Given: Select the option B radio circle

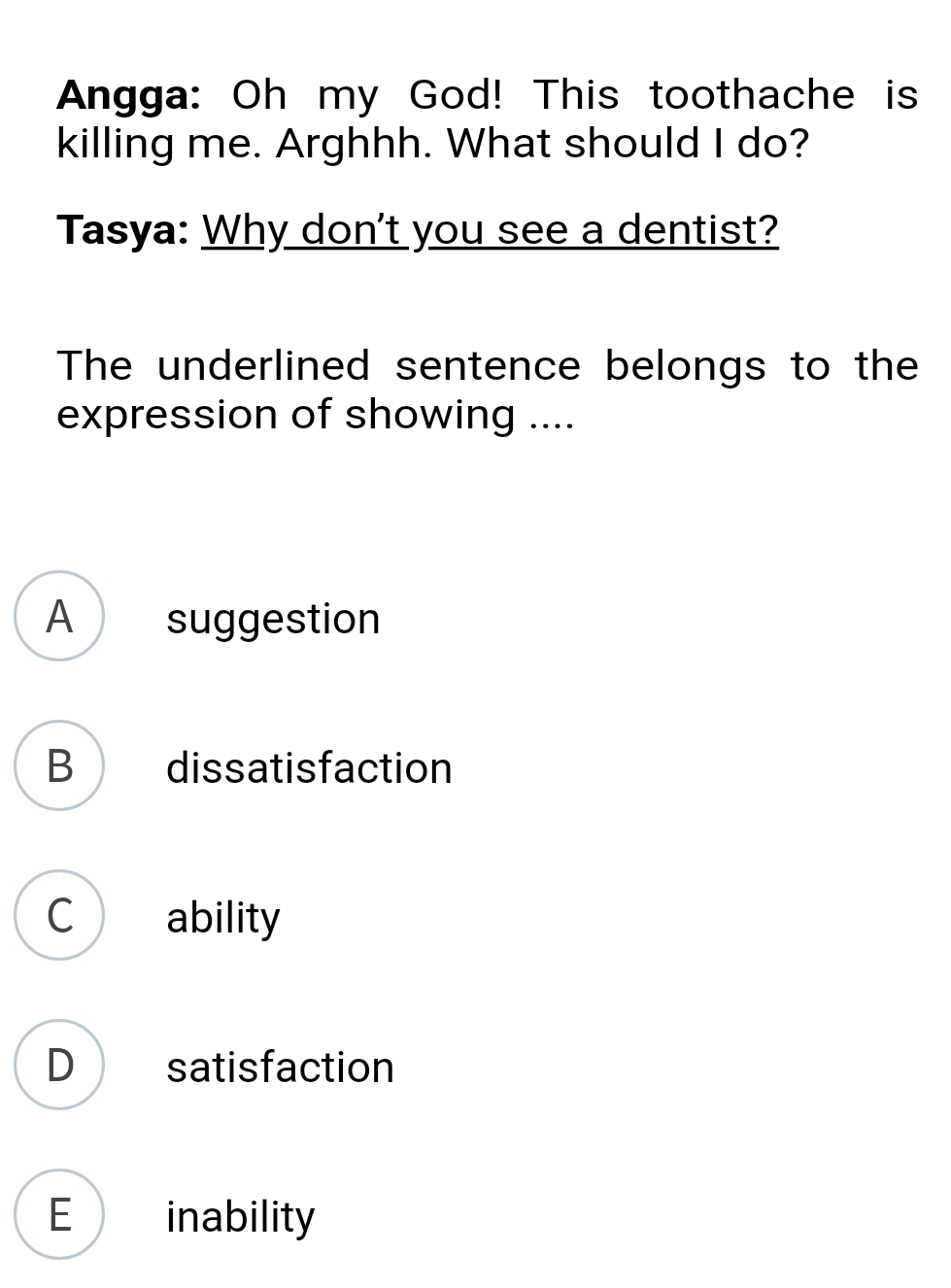Looking at the screenshot, I should pos(59,766).
